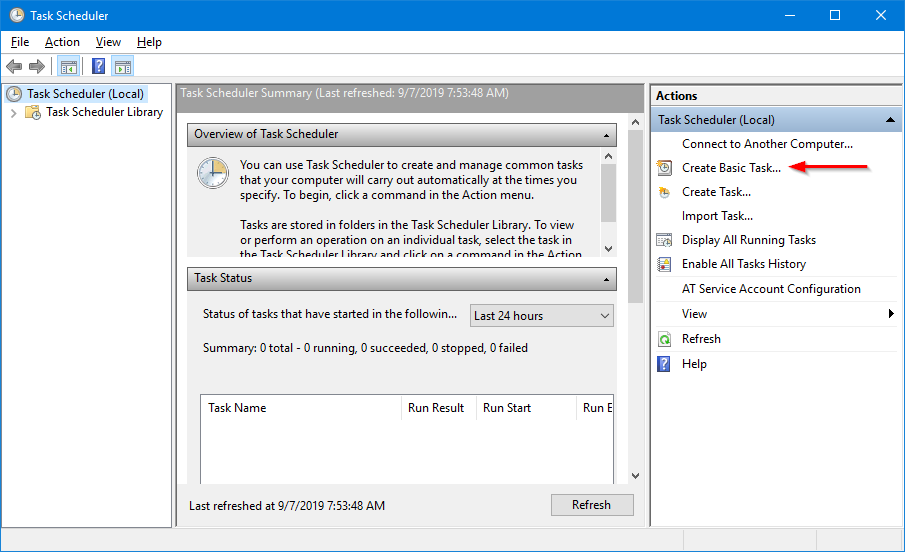The height and width of the screenshot is (552, 905).
Task: Click the Task Scheduler Summary header bar
Action: point(410,97)
